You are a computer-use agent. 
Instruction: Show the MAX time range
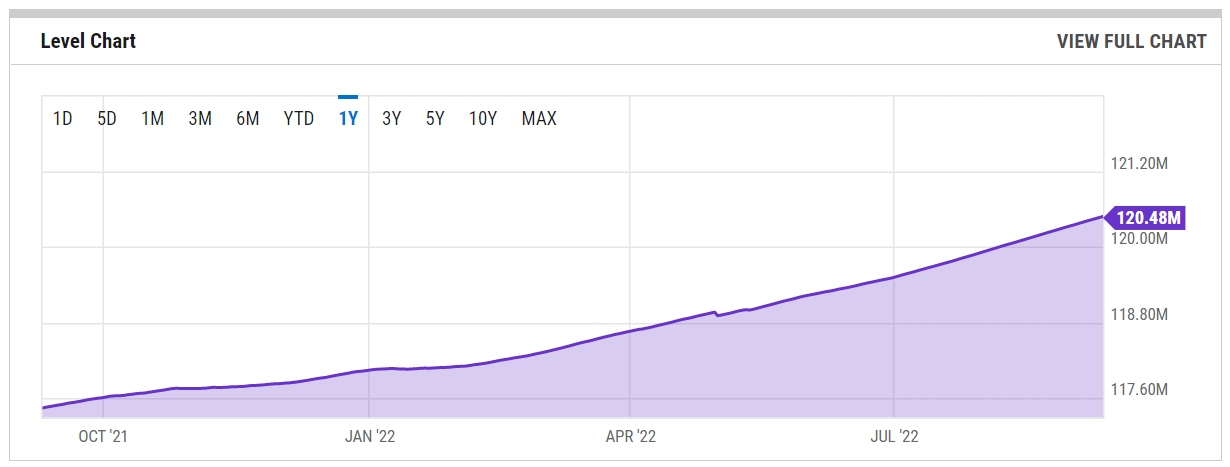(539, 118)
